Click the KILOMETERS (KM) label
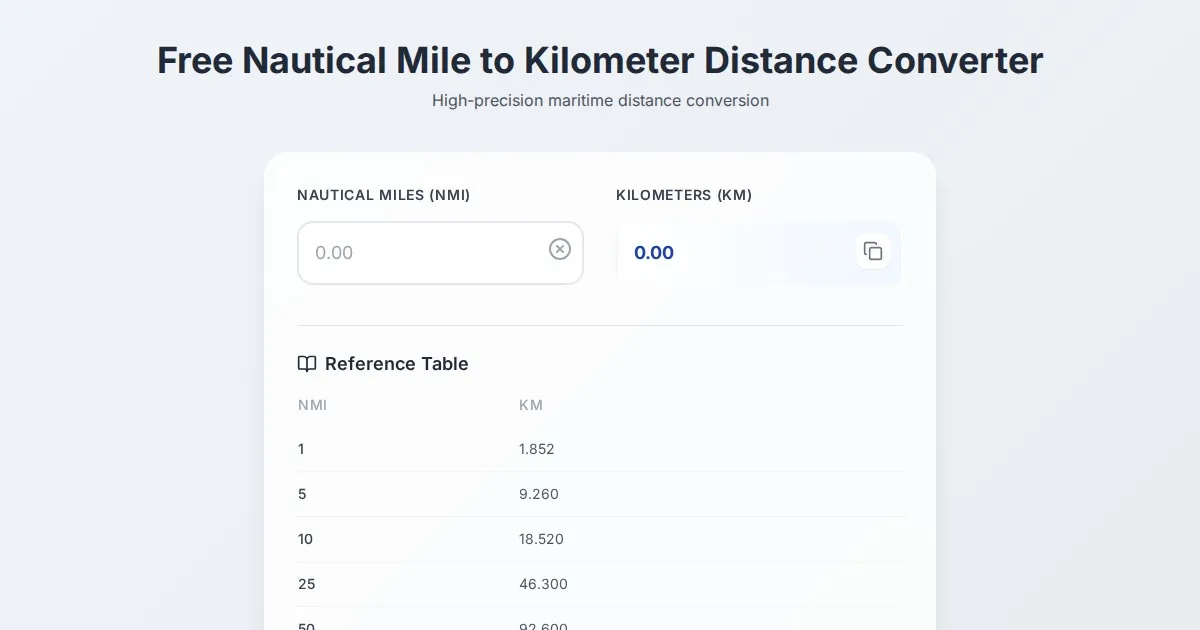Screen dimensions: 1200x630 point(684,195)
